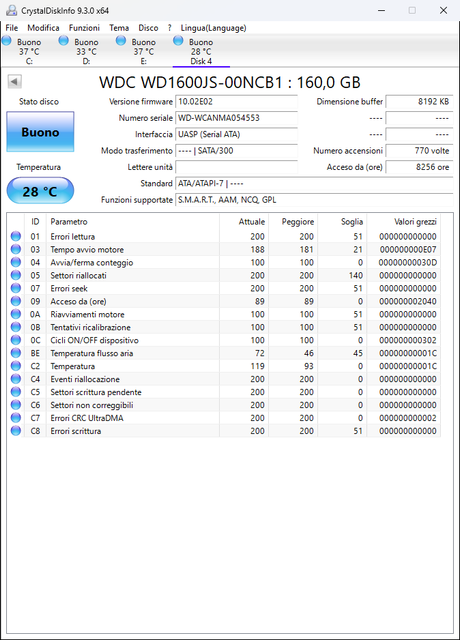Click the Numero accensioni value 770 volte
The height and width of the screenshot is (640, 460).
(419, 151)
